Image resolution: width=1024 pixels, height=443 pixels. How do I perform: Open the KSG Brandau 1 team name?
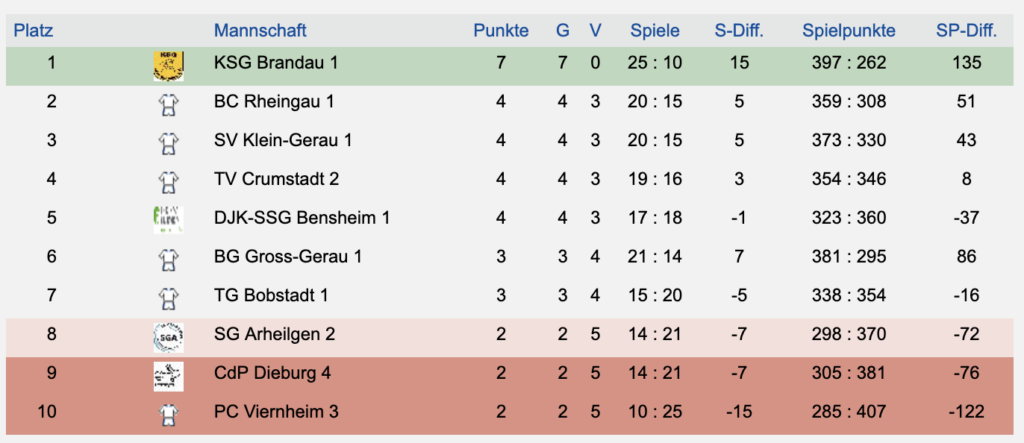point(276,63)
